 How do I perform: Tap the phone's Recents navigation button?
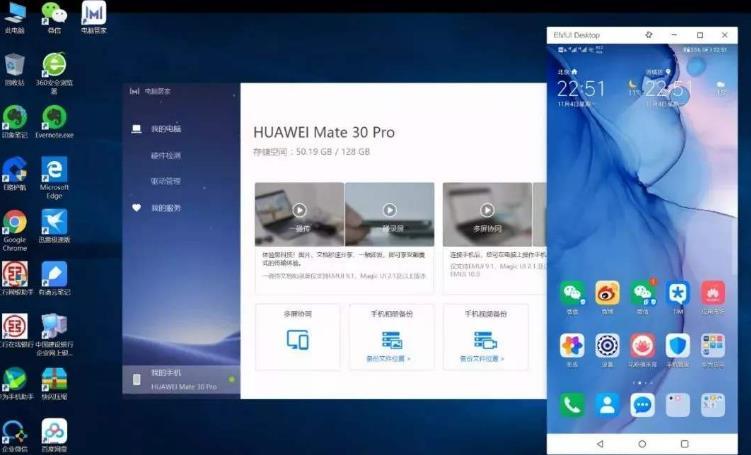coord(684,444)
